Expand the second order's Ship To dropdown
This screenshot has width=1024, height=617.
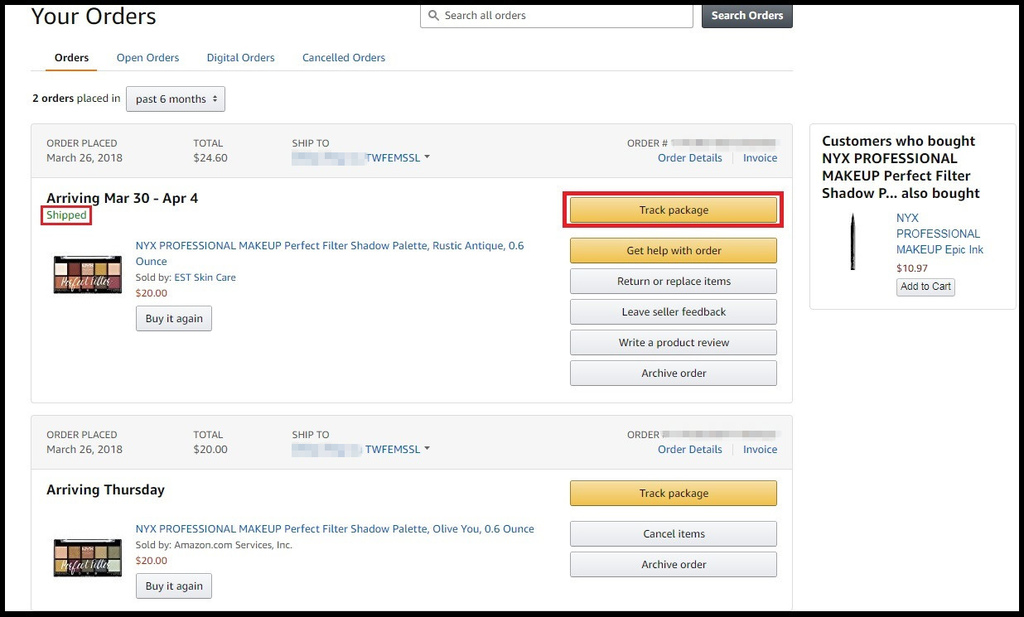coord(427,449)
